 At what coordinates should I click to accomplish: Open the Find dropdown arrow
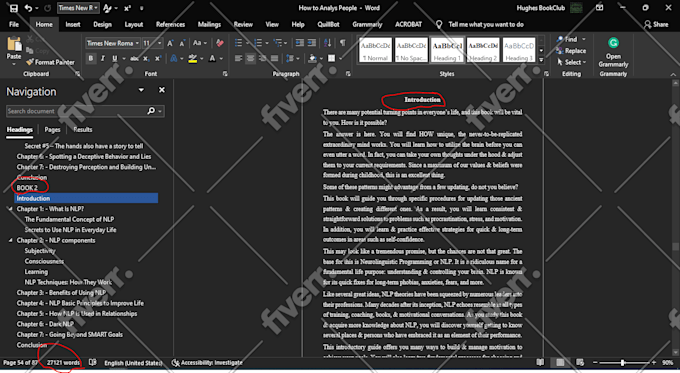tap(584, 39)
